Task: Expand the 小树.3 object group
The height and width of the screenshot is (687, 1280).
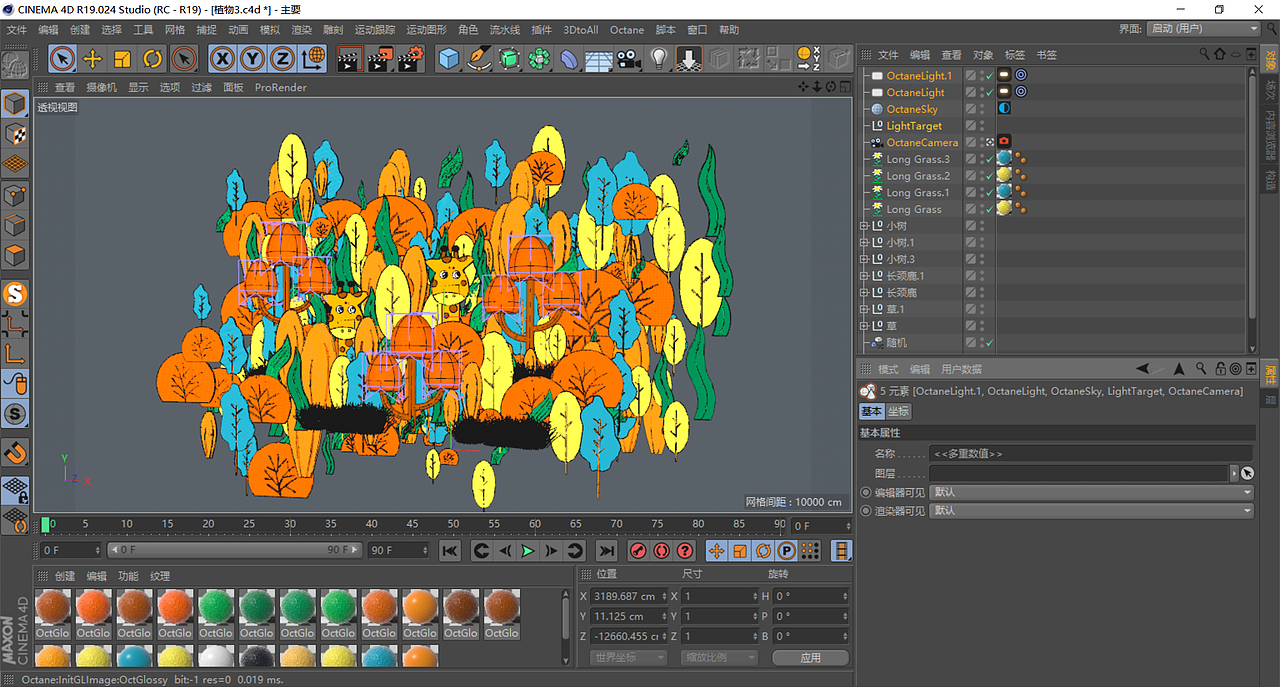Action: coord(864,259)
